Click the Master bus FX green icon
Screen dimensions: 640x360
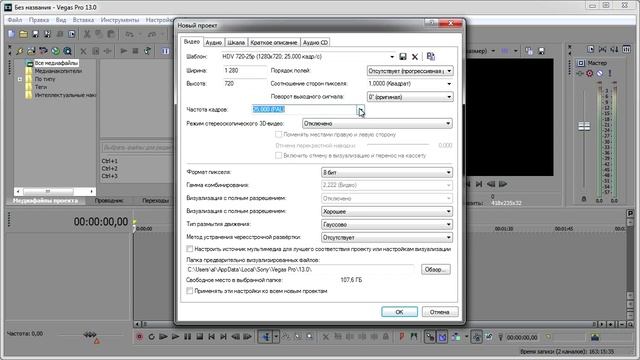point(580,73)
